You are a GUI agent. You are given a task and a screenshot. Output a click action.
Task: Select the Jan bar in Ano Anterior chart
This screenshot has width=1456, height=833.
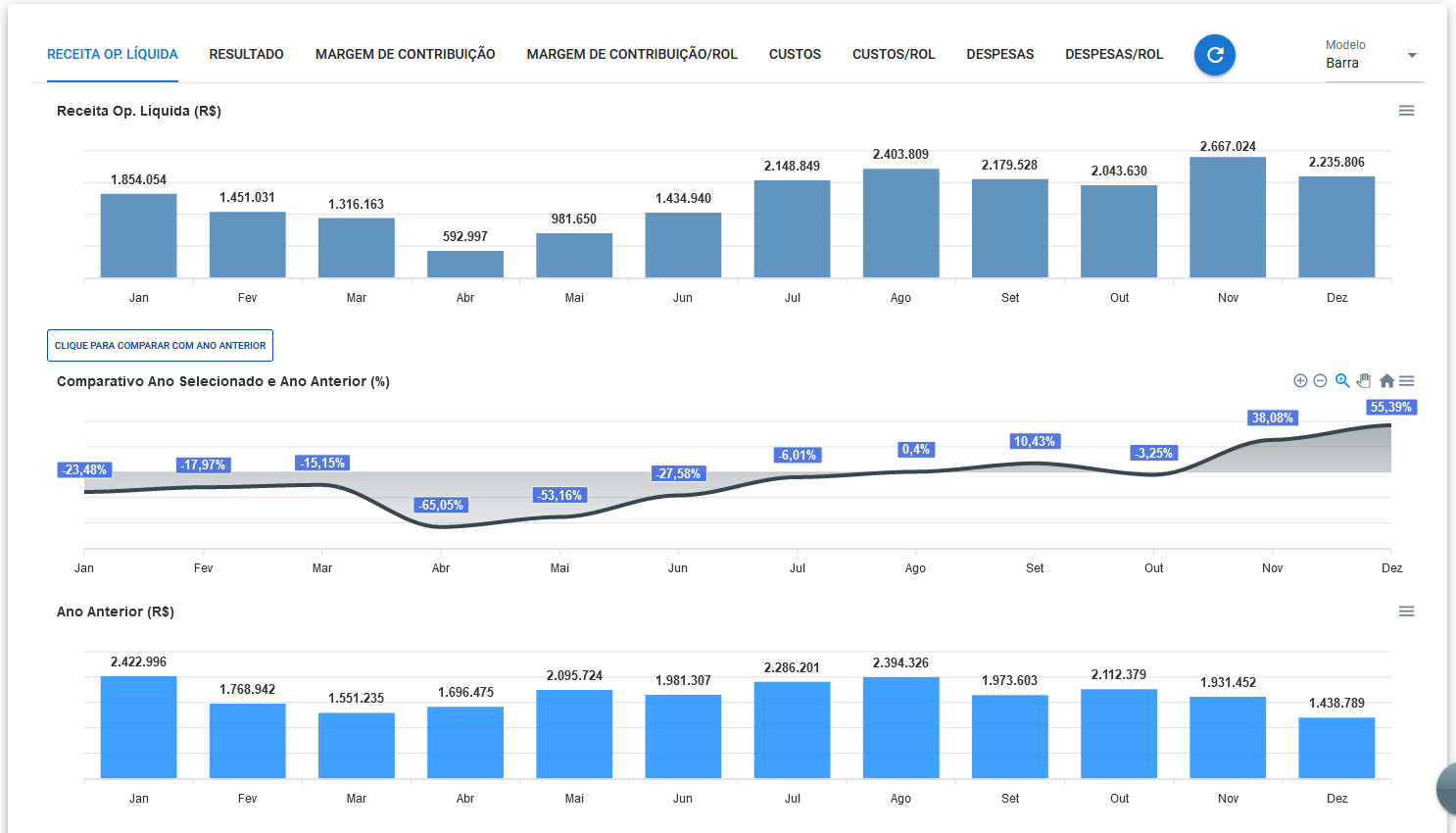click(x=139, y=727)
